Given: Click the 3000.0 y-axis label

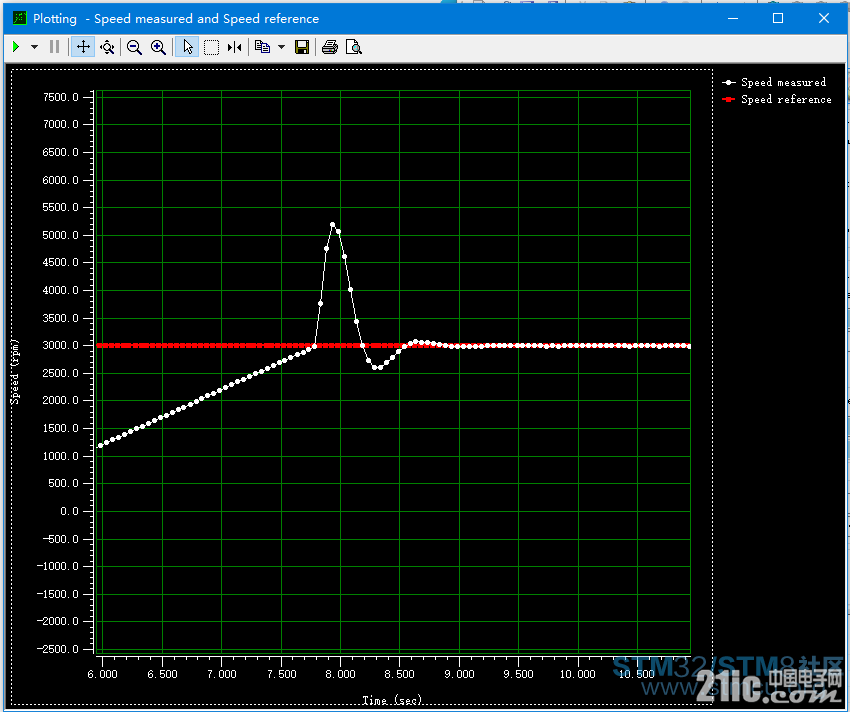Looking at the screenshot, I should 60,345.
